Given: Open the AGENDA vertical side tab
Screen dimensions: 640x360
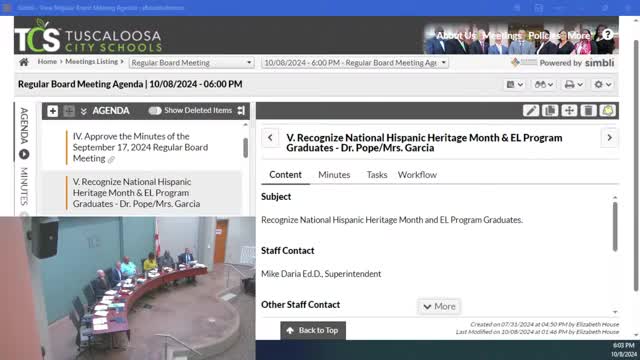Looking at the screenshot, I should click(x=24, y=126).
